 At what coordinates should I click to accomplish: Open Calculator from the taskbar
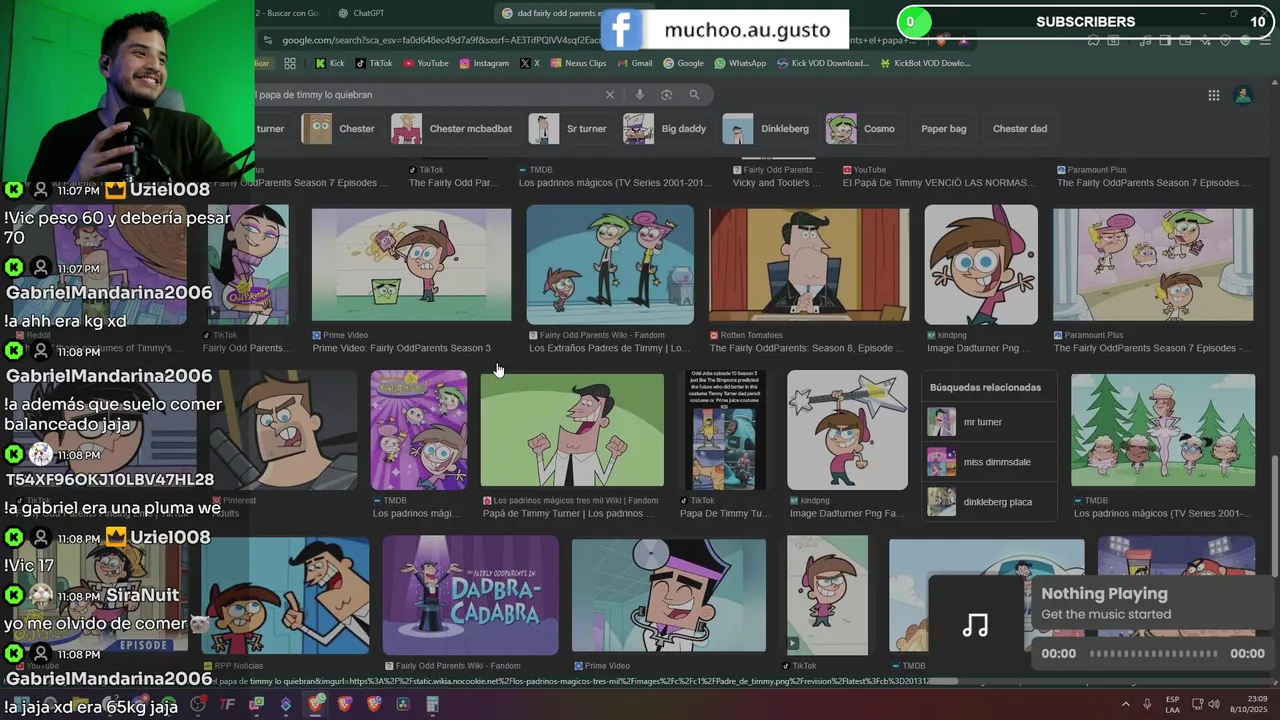tap(432, 704)
